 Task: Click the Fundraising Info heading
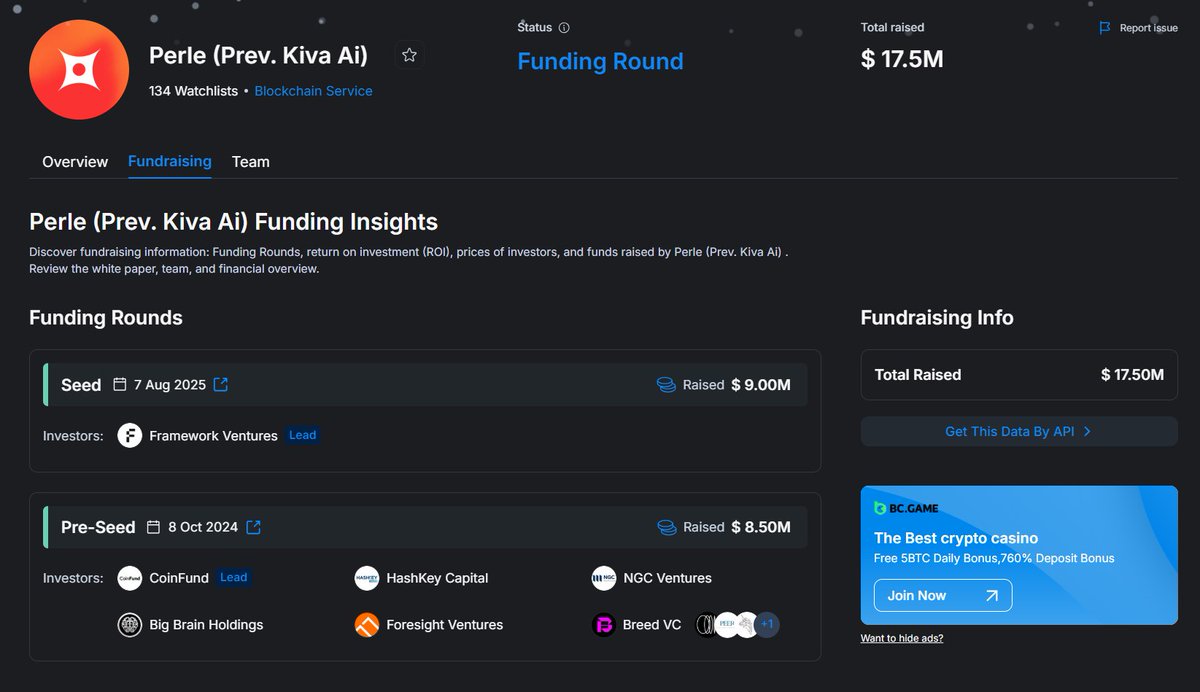[x=937, y=318]
